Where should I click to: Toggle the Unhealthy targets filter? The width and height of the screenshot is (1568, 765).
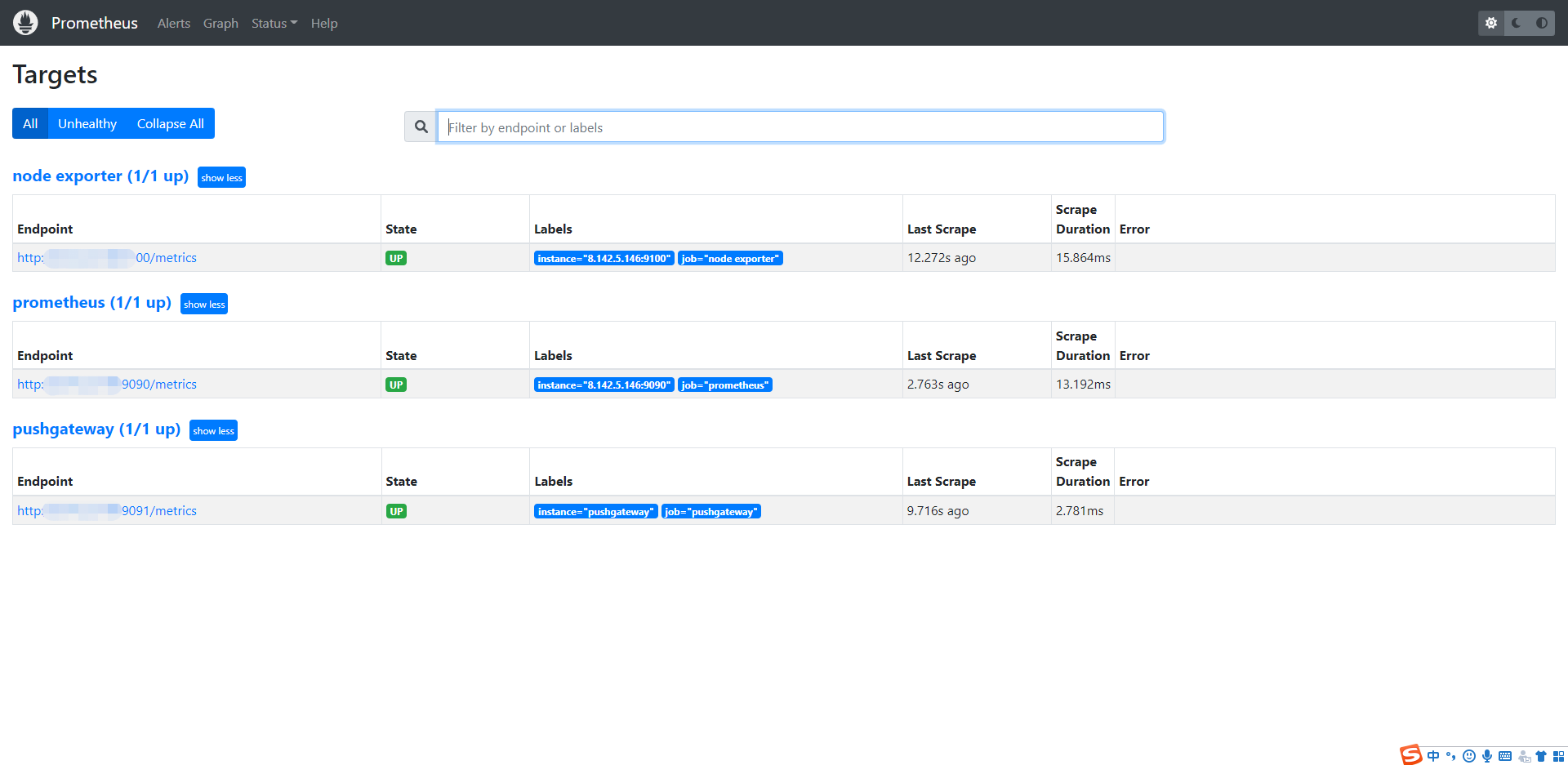[87, 123]
